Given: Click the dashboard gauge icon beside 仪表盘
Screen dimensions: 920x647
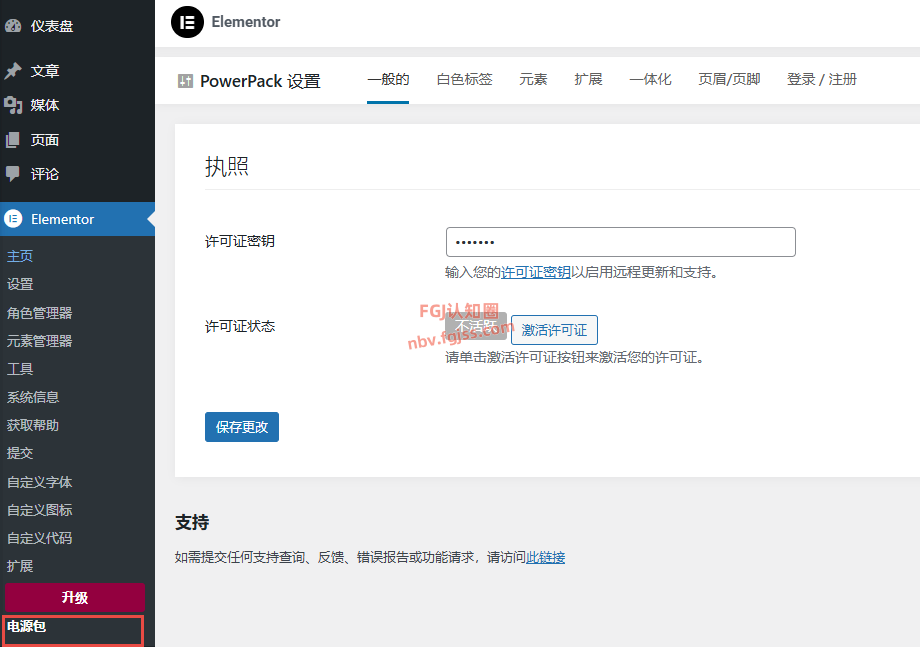Looking at the screenshot, I should coord(13,26).
